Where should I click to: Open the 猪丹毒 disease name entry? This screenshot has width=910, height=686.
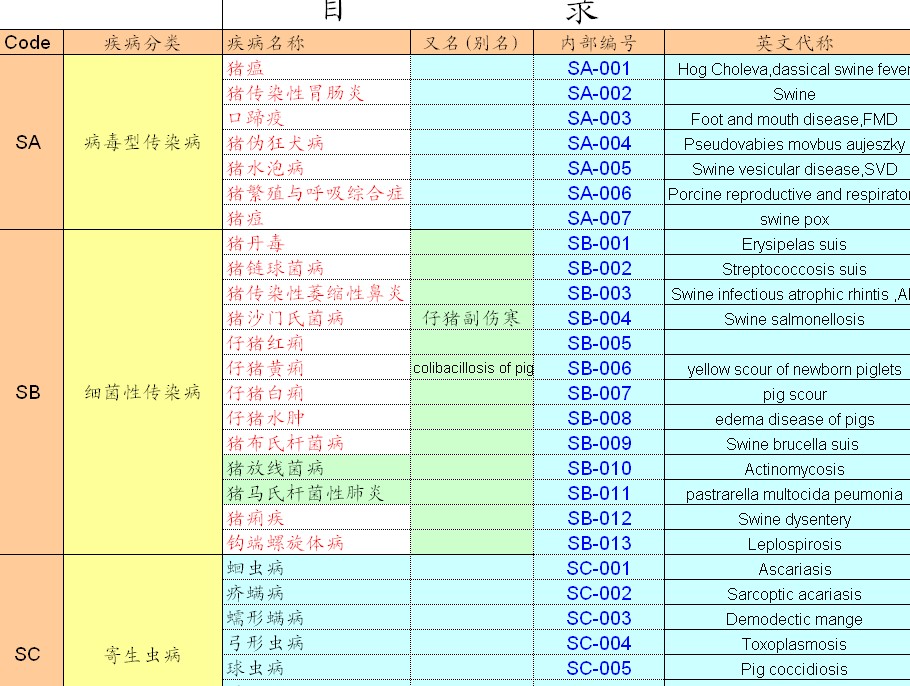click(x=256, y=243)
